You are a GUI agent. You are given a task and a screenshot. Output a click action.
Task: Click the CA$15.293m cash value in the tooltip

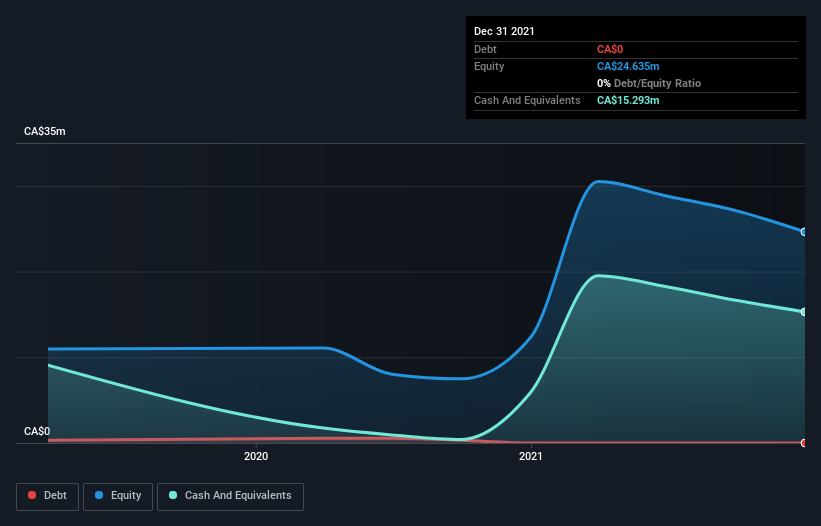628,100
